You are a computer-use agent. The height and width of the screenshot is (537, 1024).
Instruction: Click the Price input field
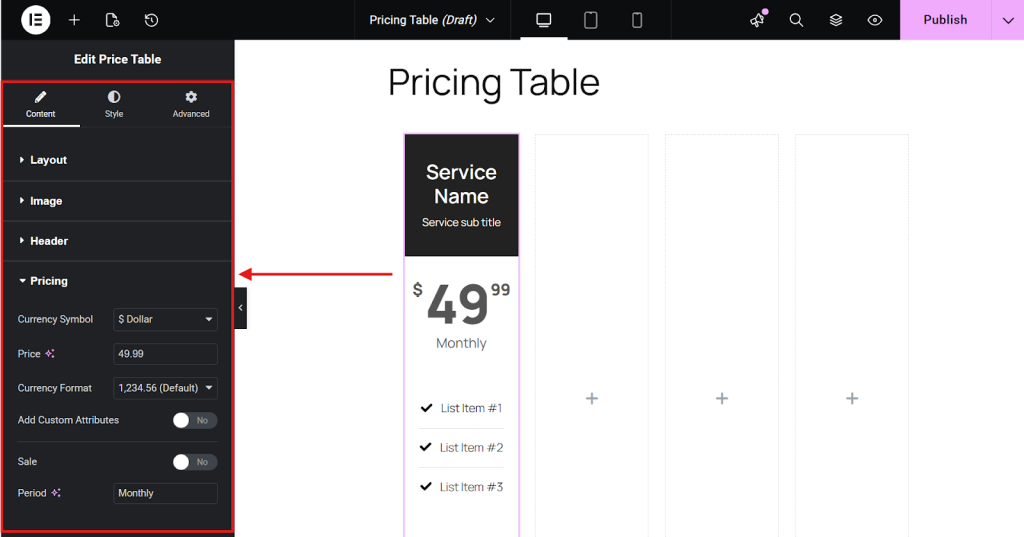[x=165, y=354]
